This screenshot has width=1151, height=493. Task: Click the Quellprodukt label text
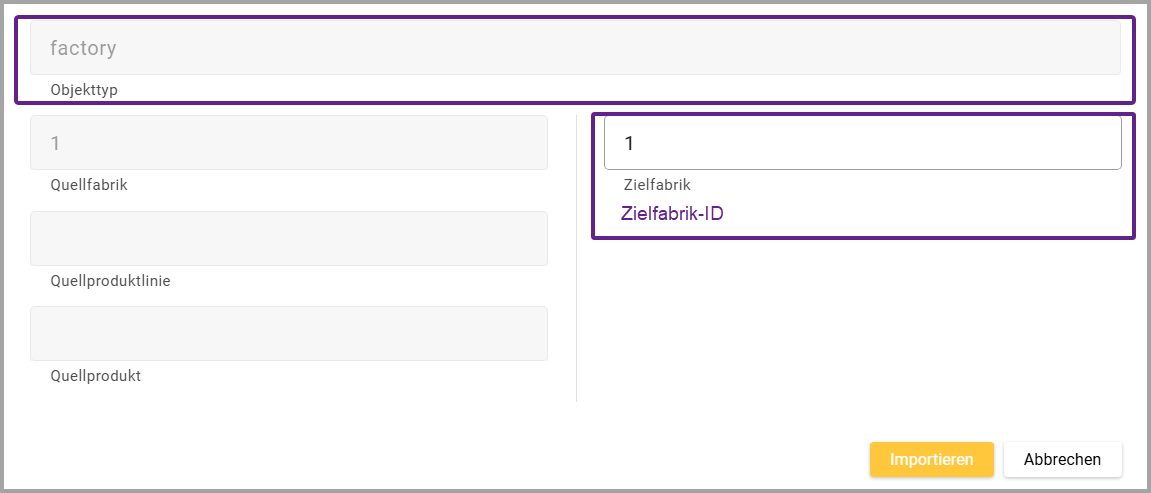coord(95,376)
